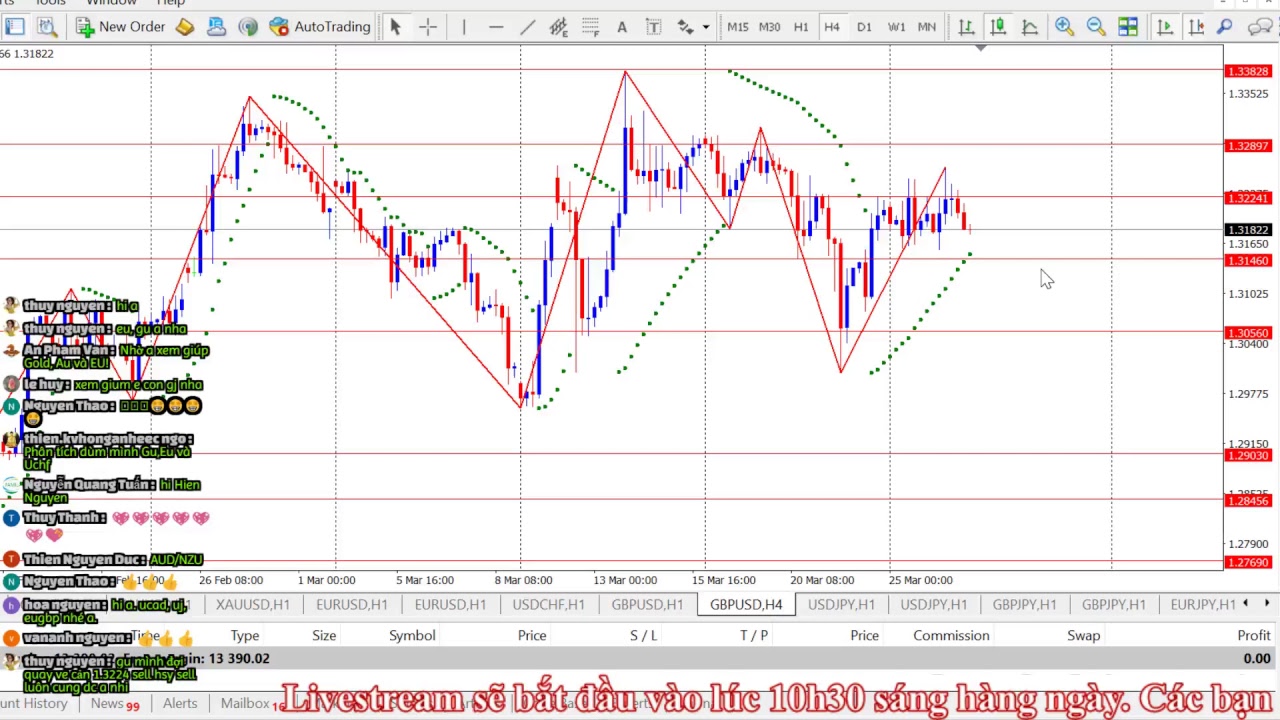Viewport: 1280px width, 720px height.
Task: Zoom in on the chart
Action: 1064,27
